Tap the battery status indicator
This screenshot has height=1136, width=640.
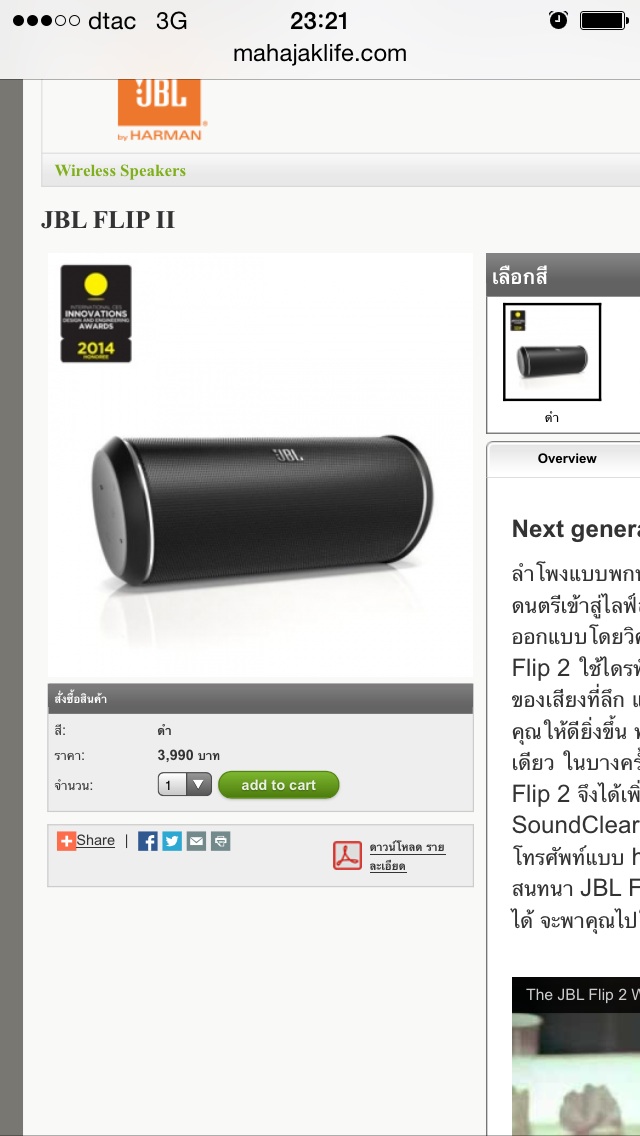pyautogui.click(x=604, y=20)
